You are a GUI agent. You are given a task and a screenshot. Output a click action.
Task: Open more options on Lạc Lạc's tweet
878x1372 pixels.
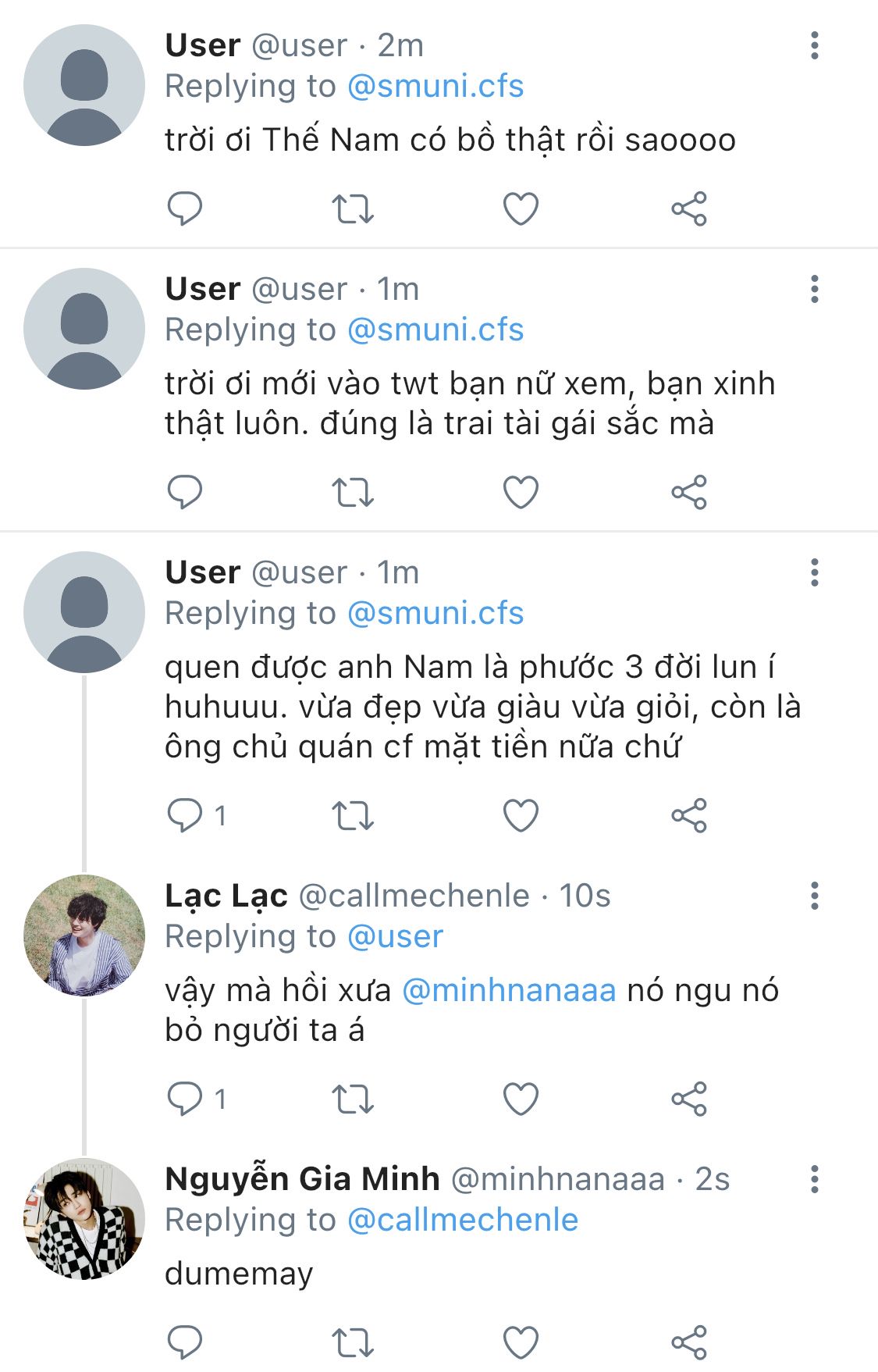[814, 896]
